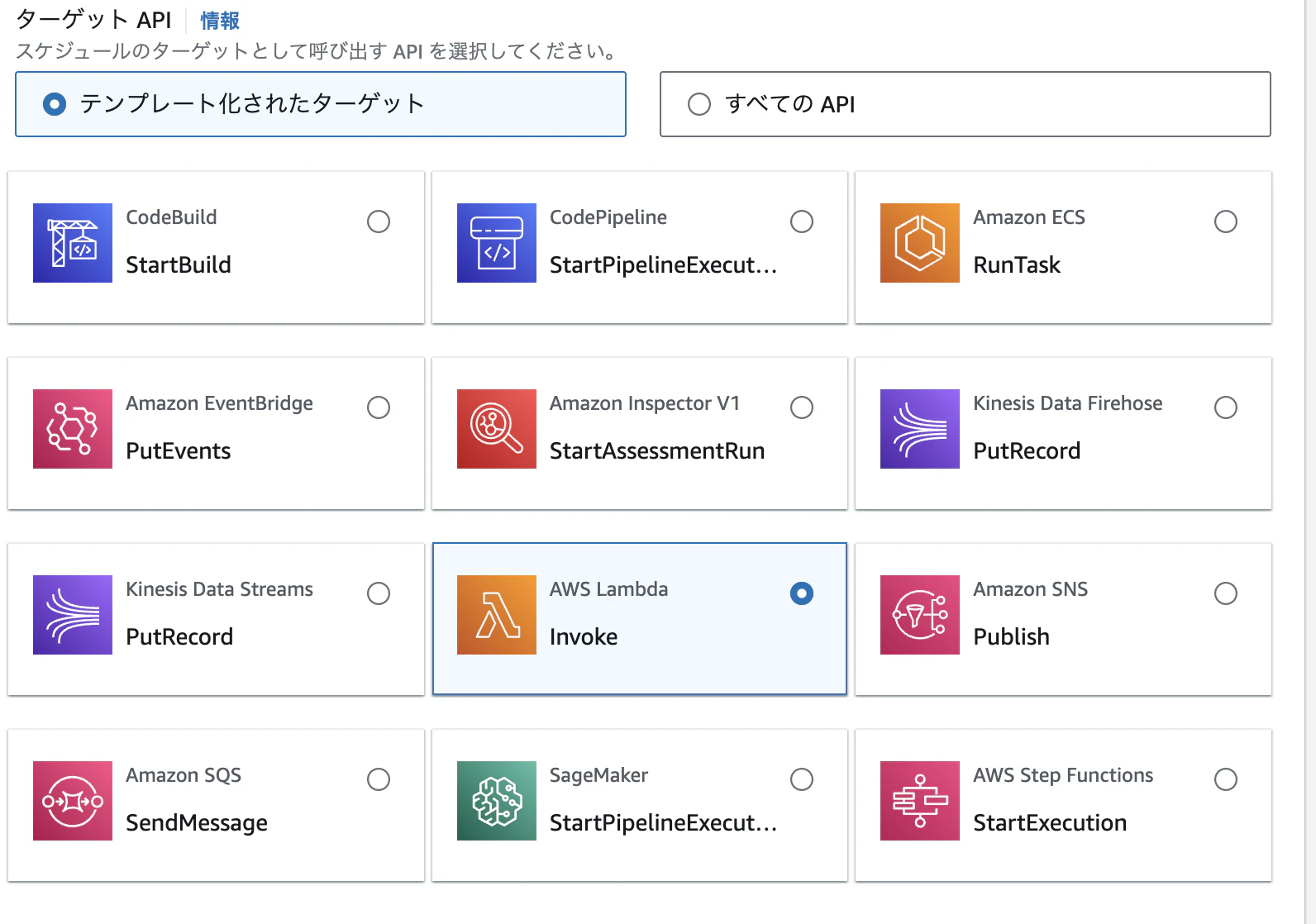Screen dimensions: 1316x924
Task: Click the Amazon SNS icon
Action: [x=920, y=615]
